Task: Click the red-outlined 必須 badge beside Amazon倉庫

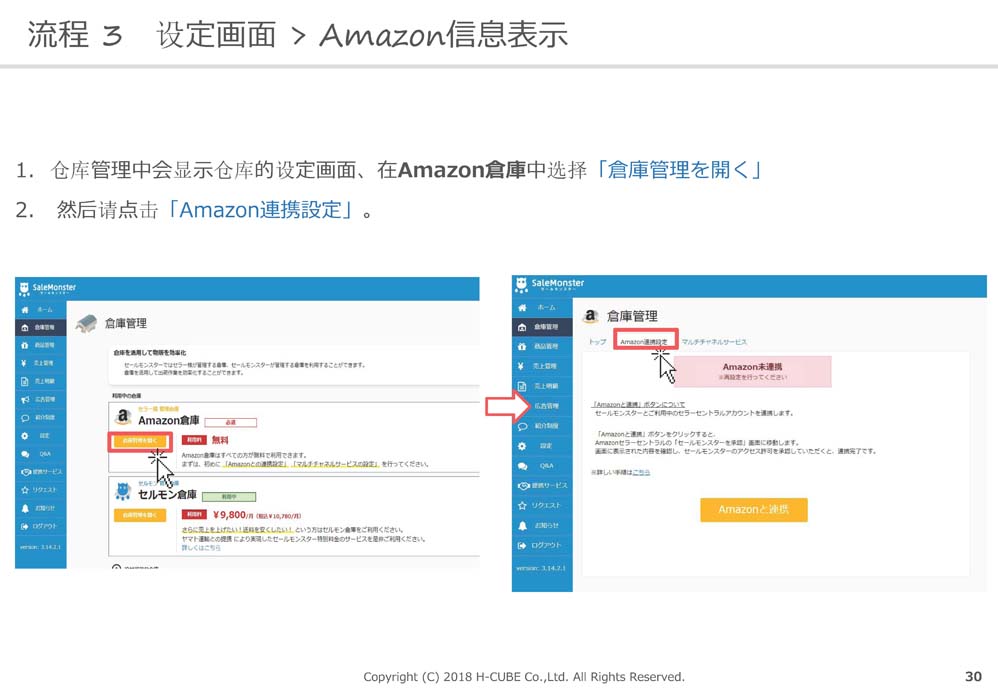Action: pyautogui.click(x=230, y=423)
